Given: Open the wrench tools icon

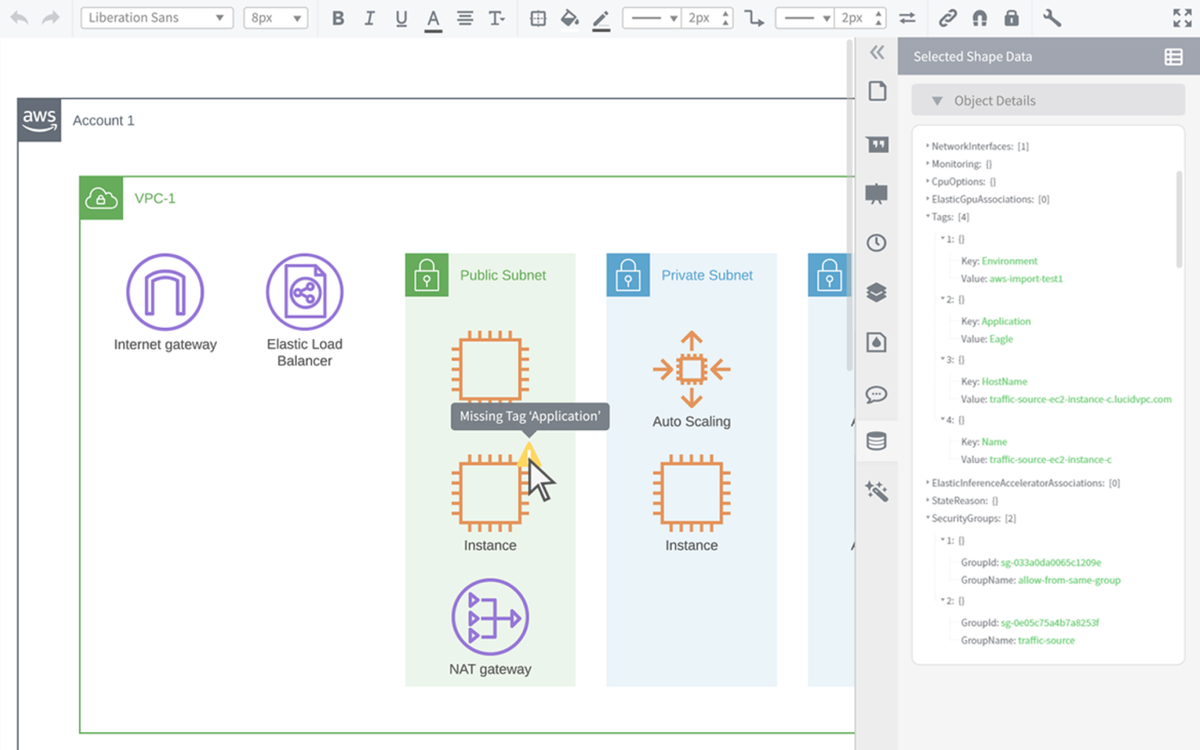Looking at the screenshot, I should [1052, 18].
